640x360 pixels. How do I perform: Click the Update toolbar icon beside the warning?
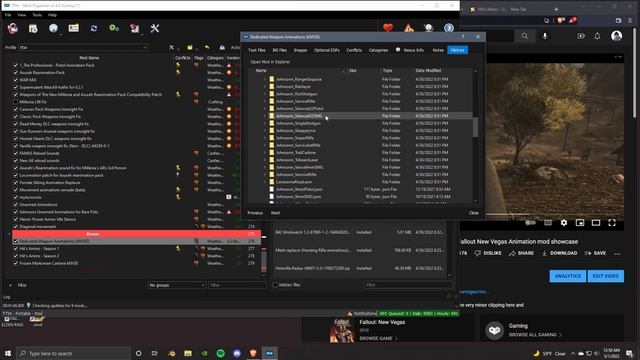428,28
